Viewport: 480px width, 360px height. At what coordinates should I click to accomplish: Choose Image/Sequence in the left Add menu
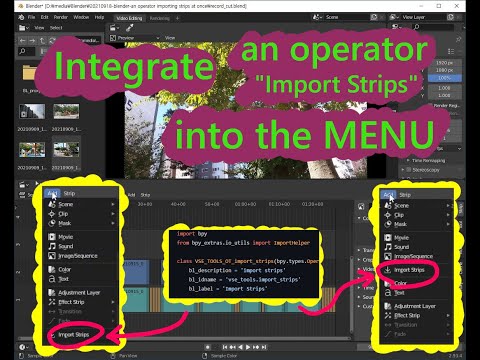coord(81,256)
